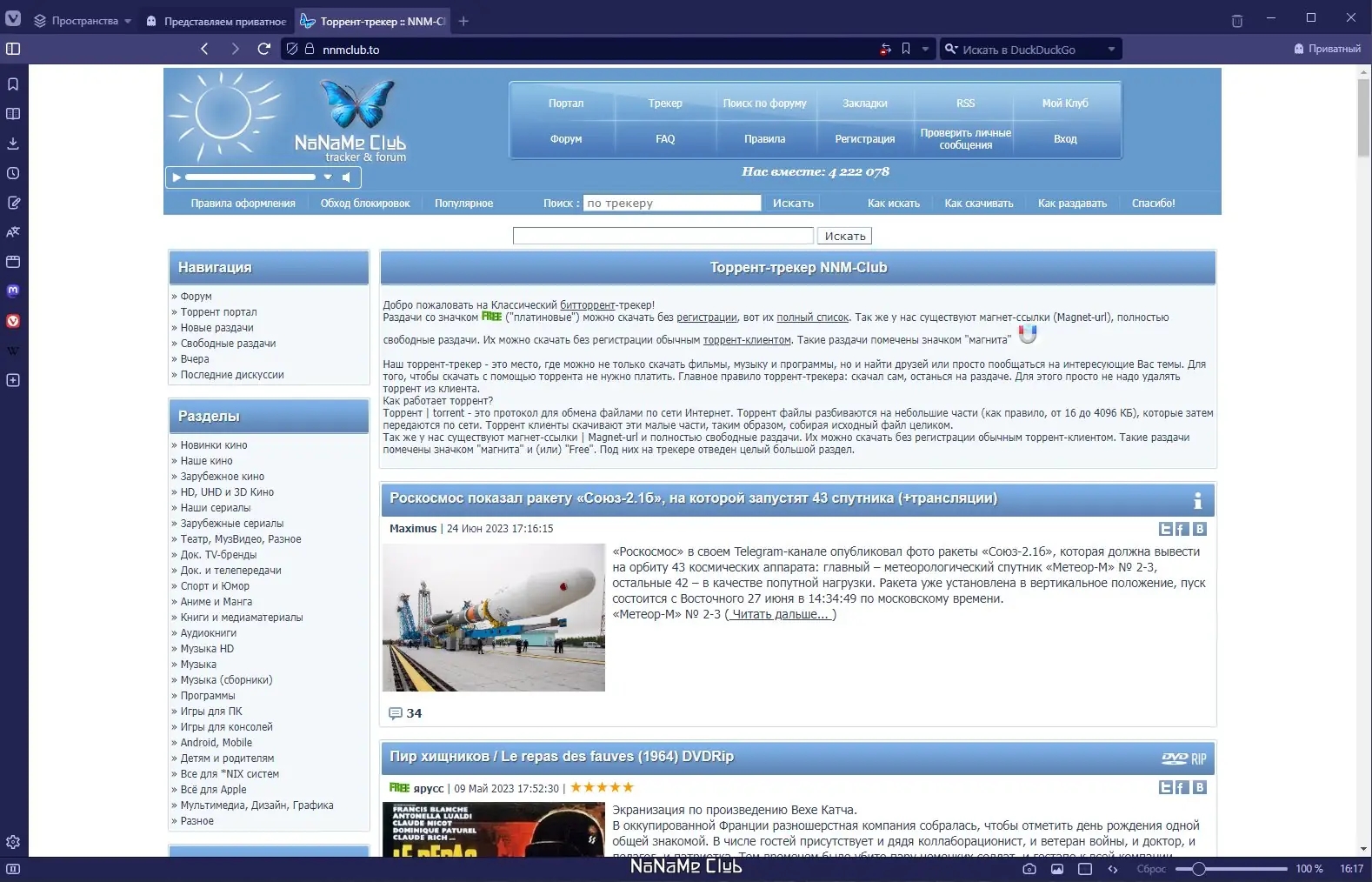Open tracker and ad blocker shield

(292, 49)
